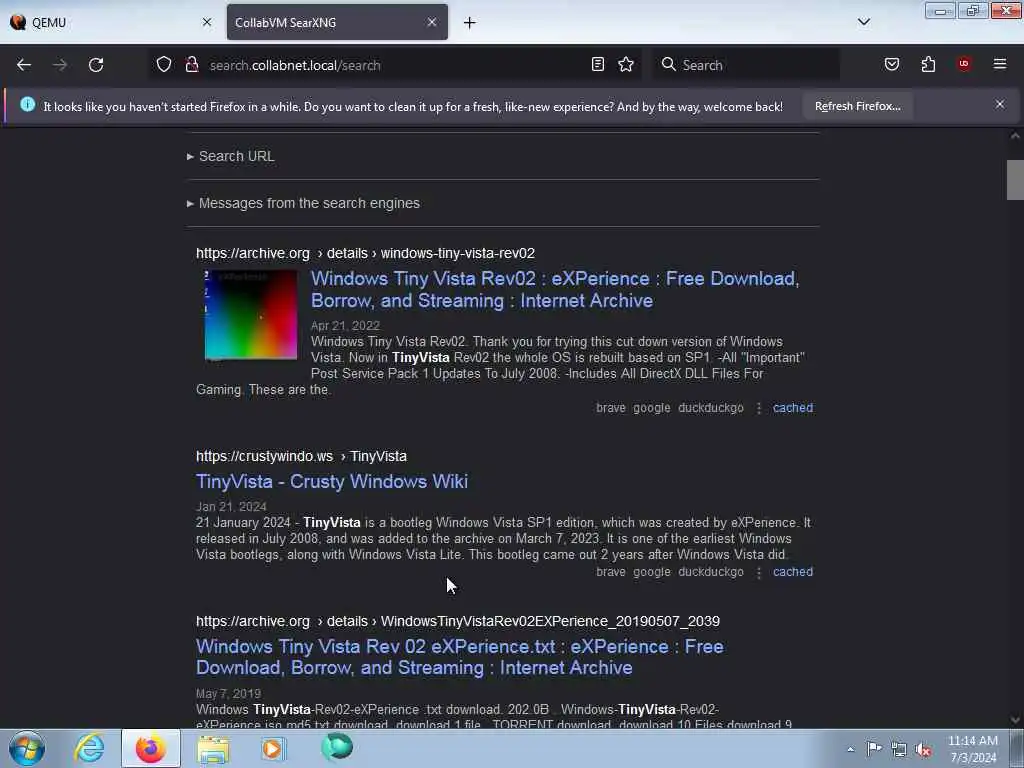This screenshot has height=768, width=1024.
Task: Open cached link for the Tiny Vista Rev02 result
Action: pyautogui.click(x=793, y=408)
